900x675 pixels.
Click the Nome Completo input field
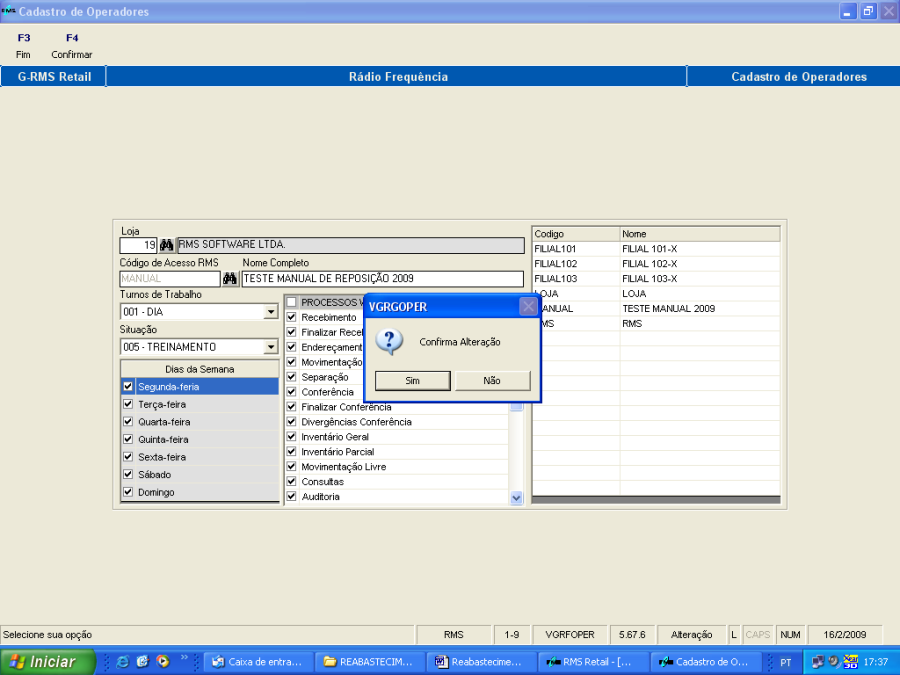(x=382, y=279)
